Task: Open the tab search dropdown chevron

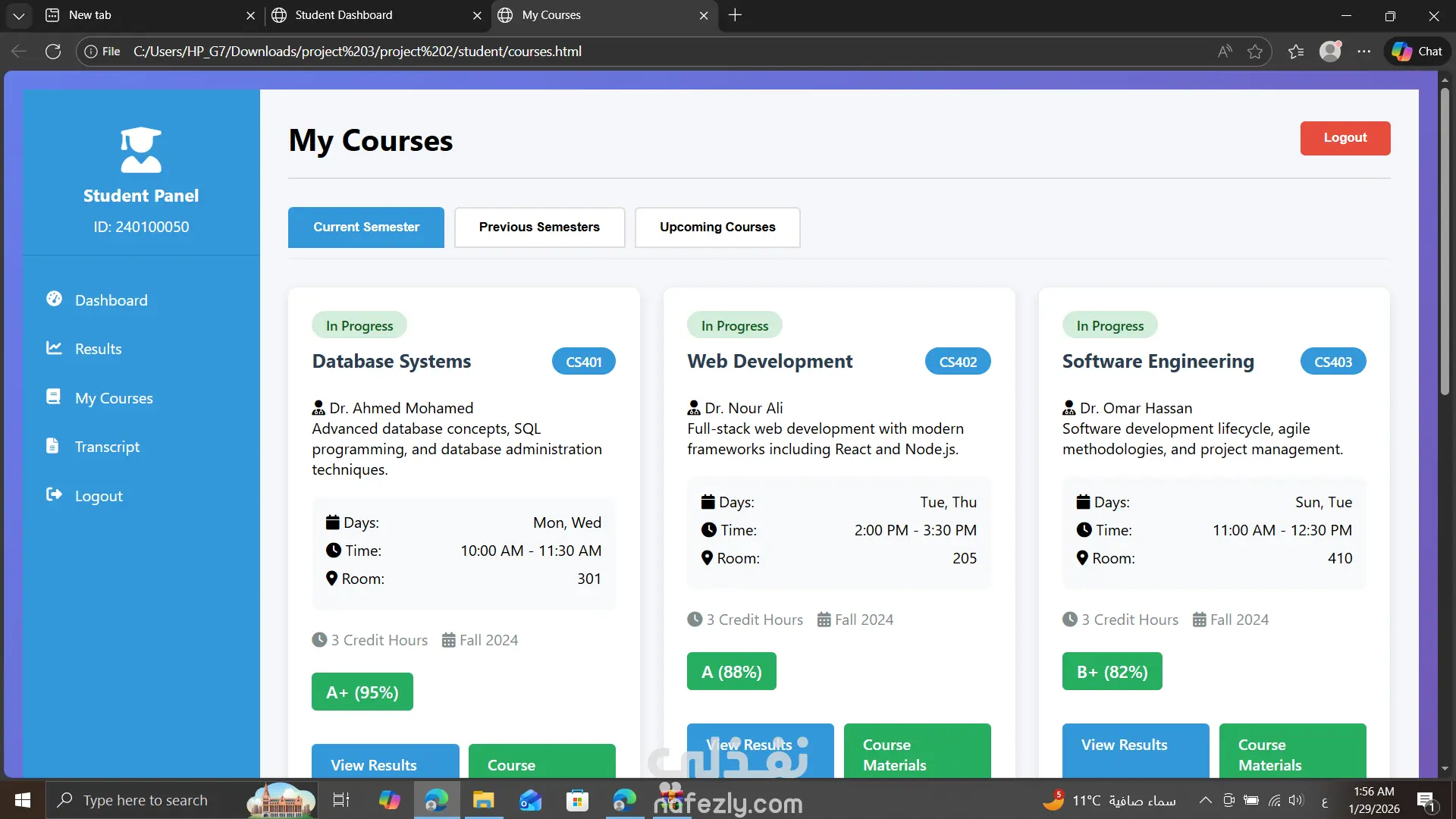Action: 18,15
